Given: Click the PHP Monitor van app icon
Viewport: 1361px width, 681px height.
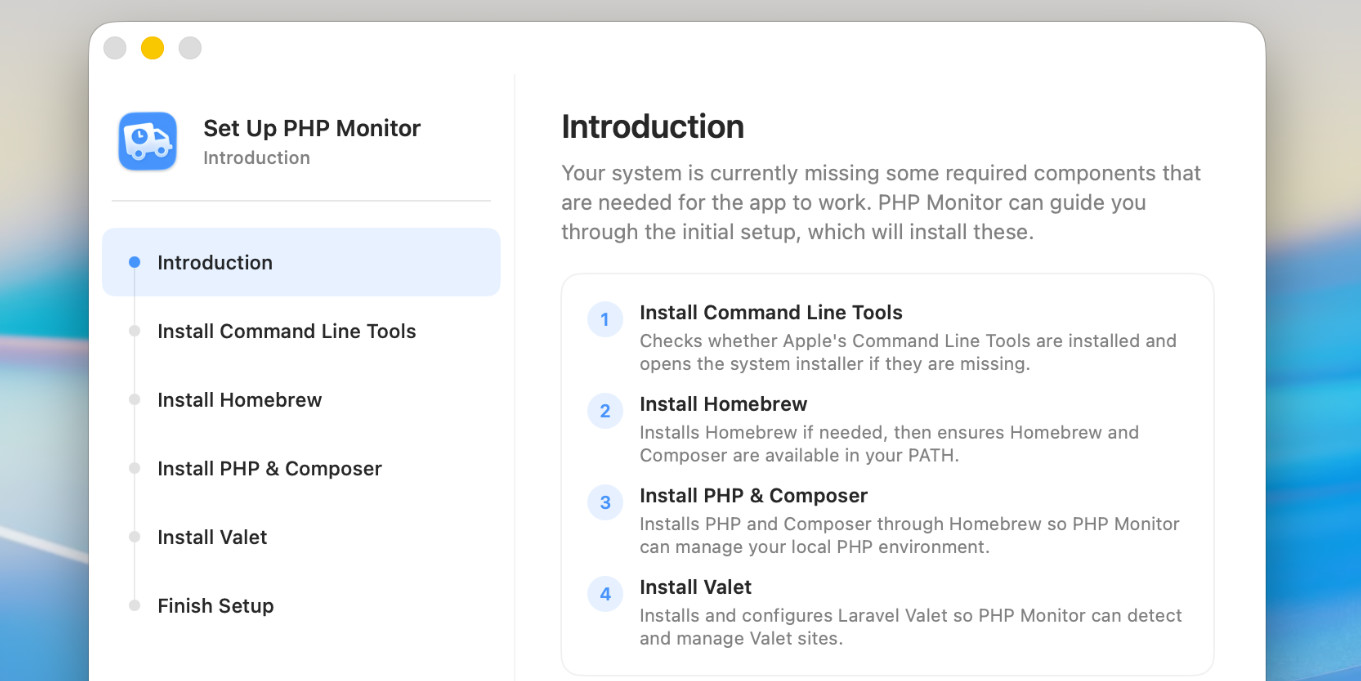Looking at the screenshot, I should 148,141.
